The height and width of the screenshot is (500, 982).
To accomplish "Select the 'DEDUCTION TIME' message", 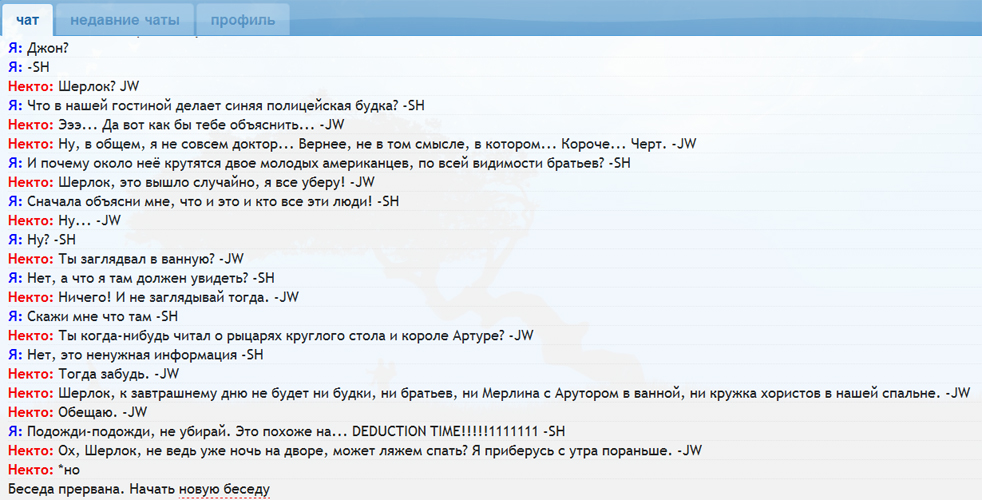I will 300,431.
